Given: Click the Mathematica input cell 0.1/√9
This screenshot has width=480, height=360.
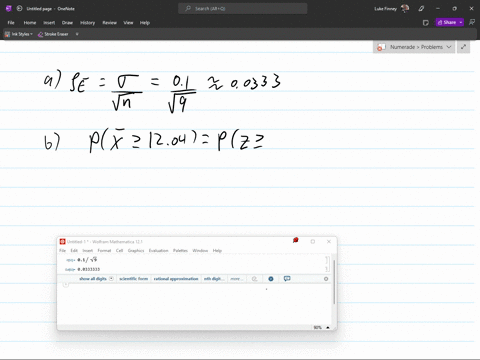Looking at the screenshot, I should pyautogui.click(x=87, y=260).
